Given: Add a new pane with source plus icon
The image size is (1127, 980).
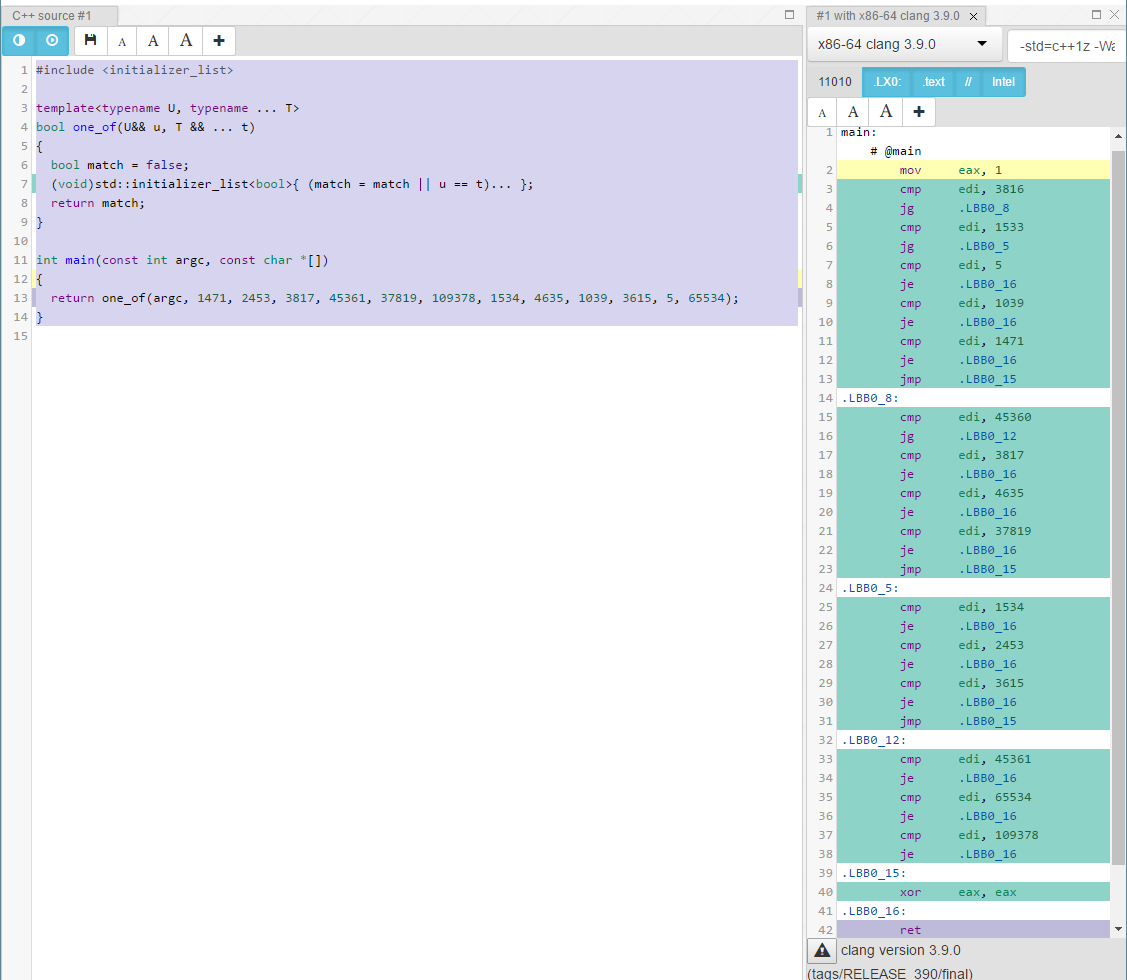Looking at the screenshot, I should point(219,41).
